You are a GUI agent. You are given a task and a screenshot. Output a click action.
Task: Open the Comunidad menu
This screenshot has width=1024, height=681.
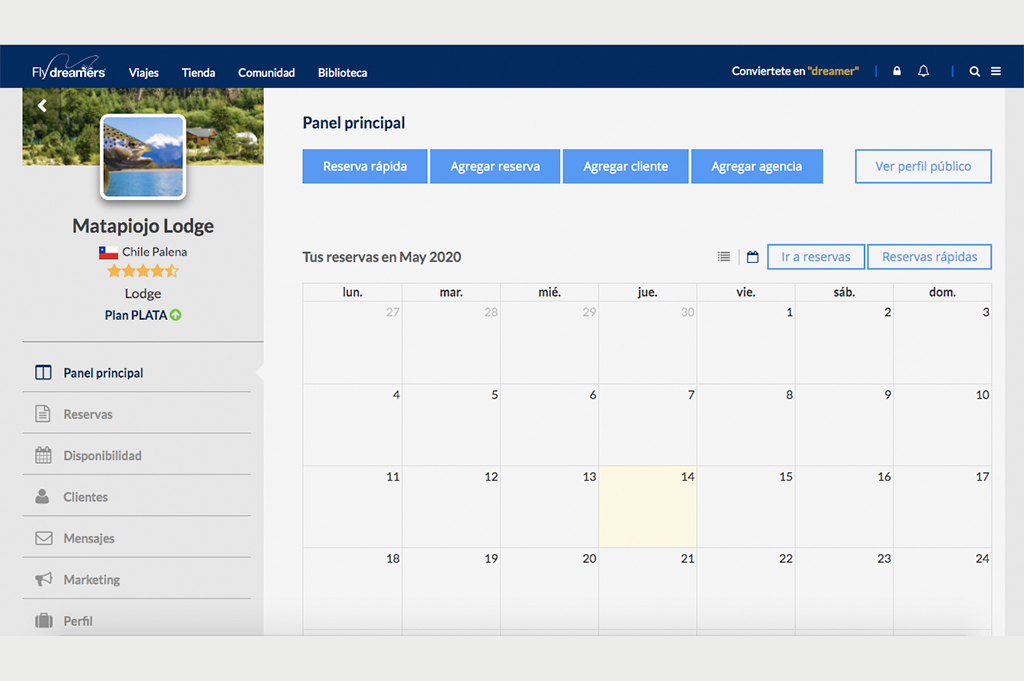pyautogui.click(x=266, y=73)
